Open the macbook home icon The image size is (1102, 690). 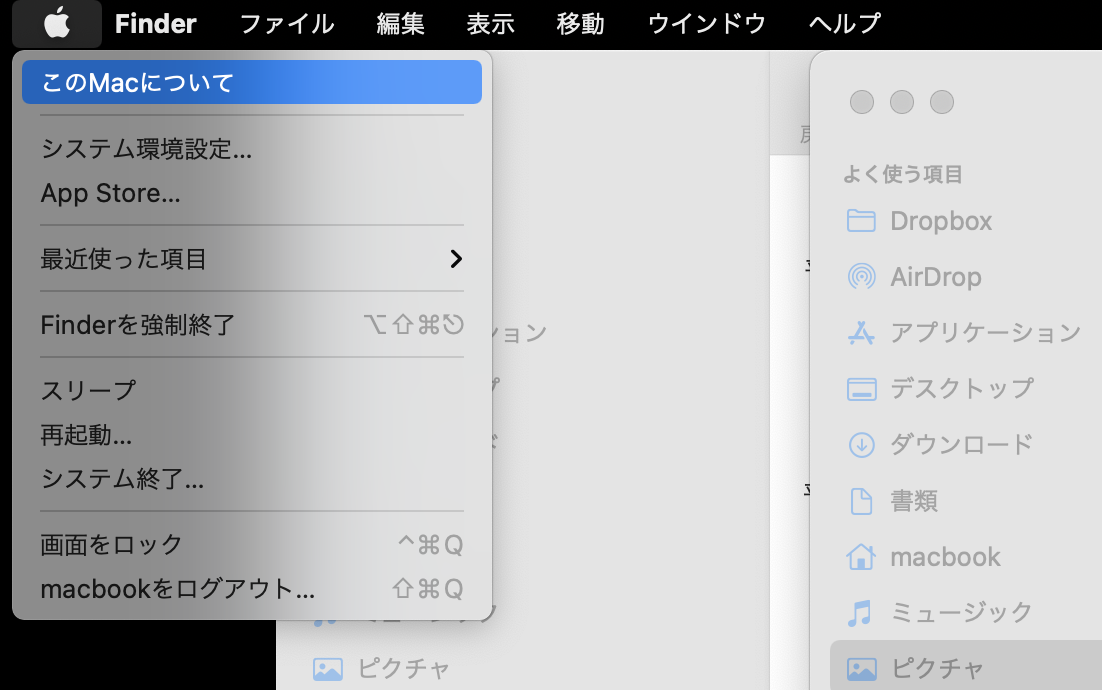[x=861, y=557]
